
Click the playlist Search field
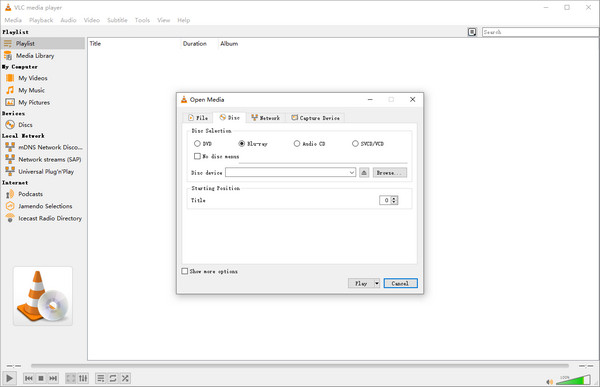[x=540, y=32]
